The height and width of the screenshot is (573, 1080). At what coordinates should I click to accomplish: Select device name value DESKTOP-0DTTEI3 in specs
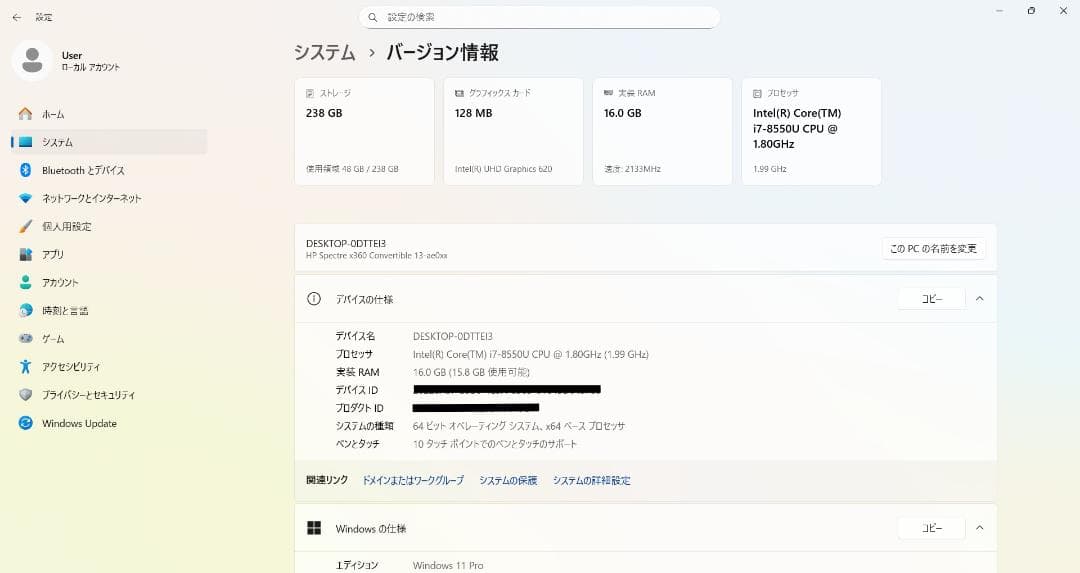click(453, 336)
